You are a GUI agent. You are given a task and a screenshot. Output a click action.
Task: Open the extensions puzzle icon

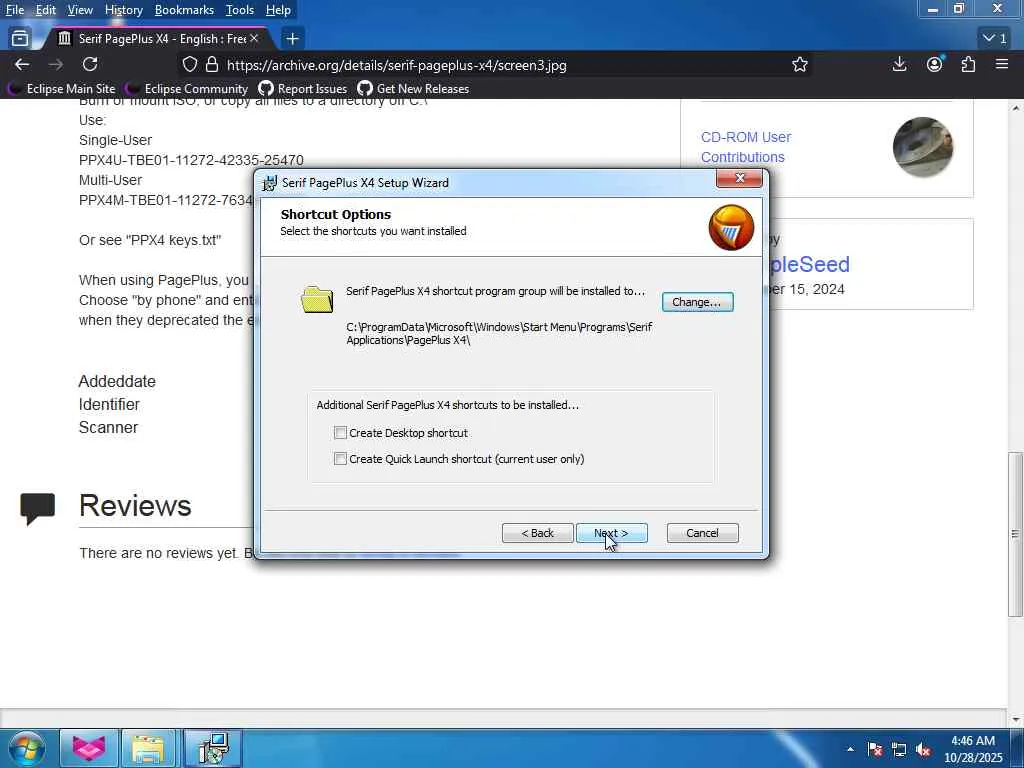[968, 64]
